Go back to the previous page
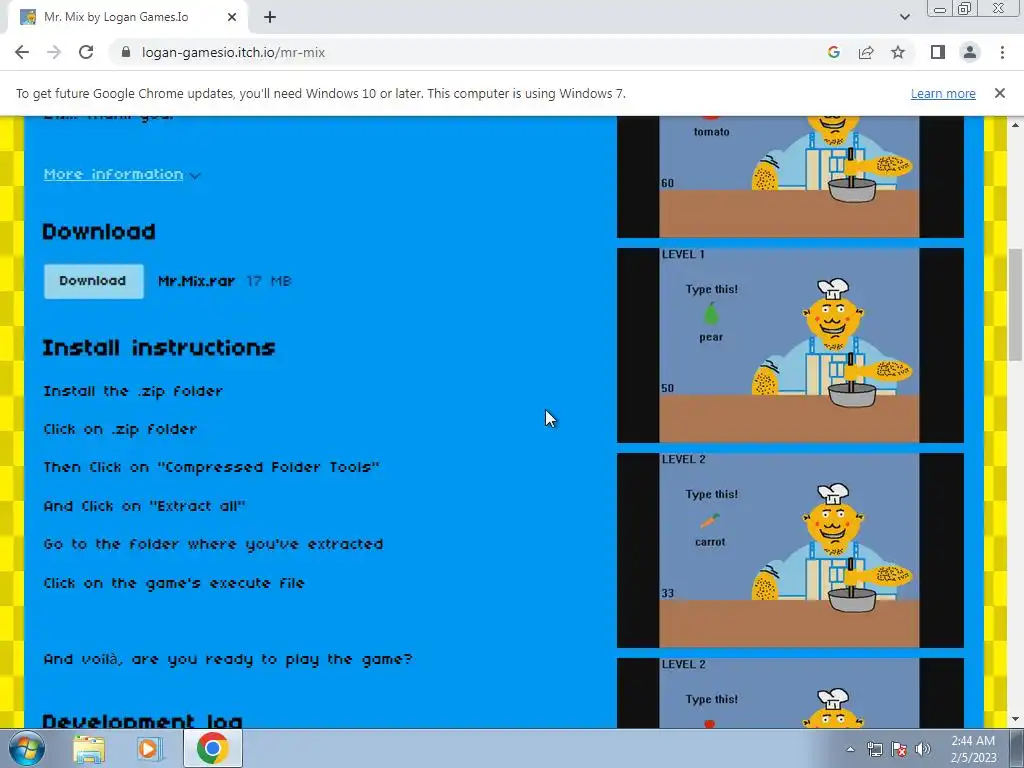This screenshot has width=1024, height=768. (x=22, y=52)
